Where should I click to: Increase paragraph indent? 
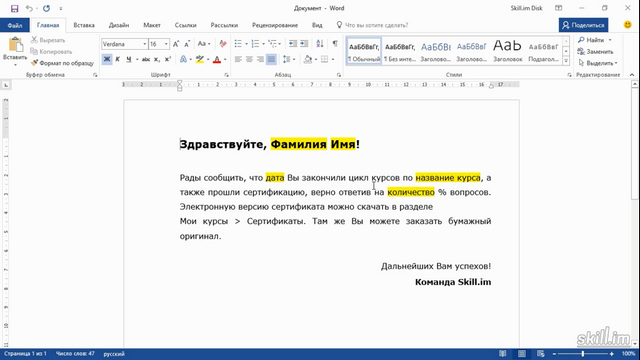click(304, 44)
